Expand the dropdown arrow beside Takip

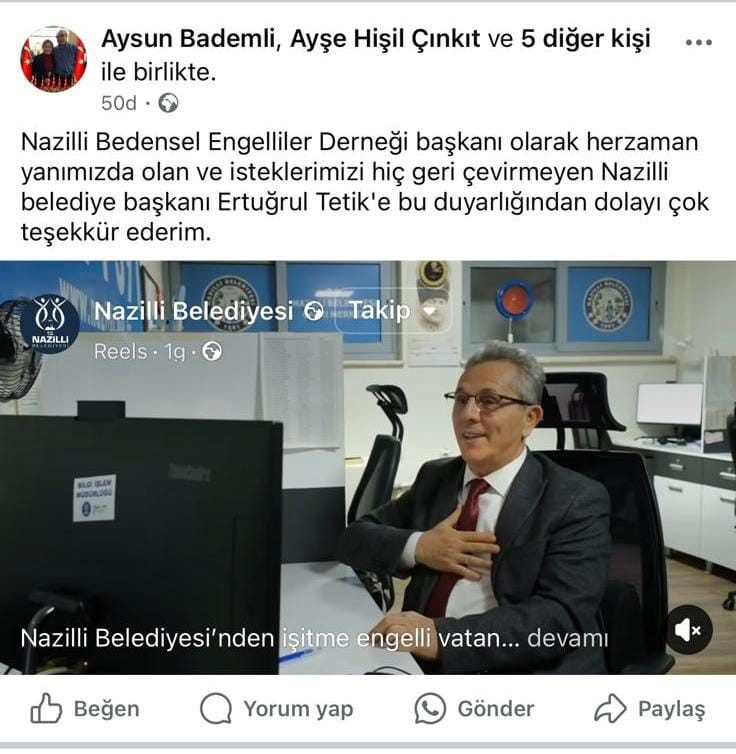(430, 312)
